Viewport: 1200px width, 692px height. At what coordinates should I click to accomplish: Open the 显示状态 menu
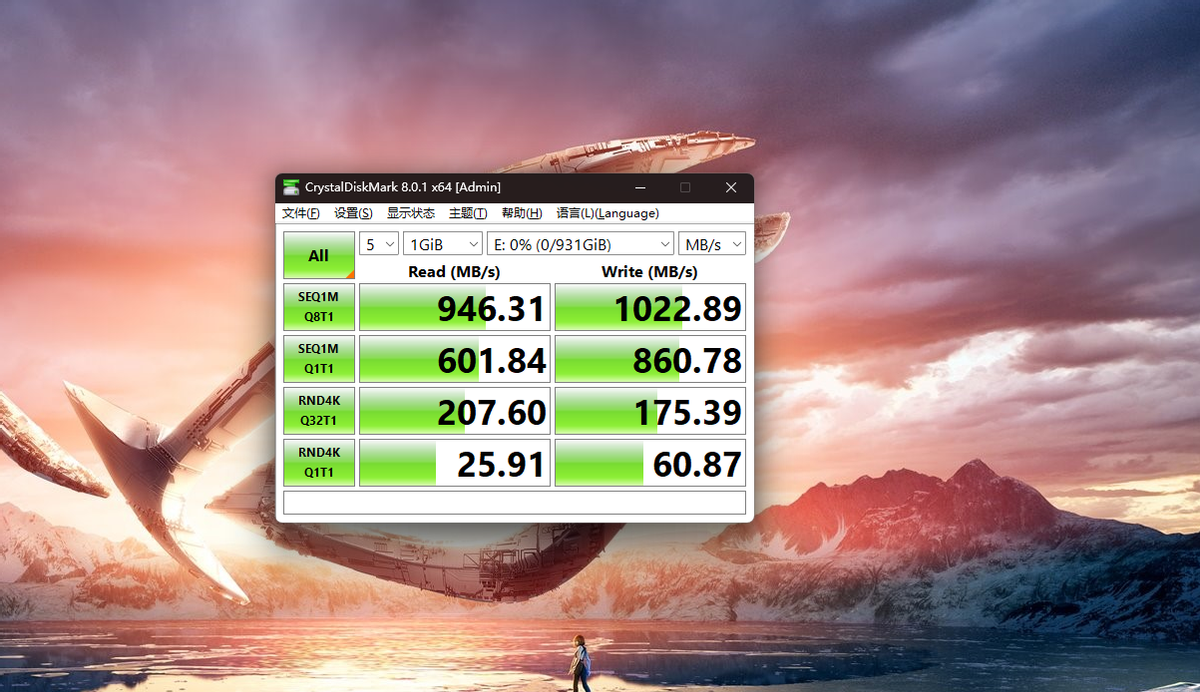411,213
